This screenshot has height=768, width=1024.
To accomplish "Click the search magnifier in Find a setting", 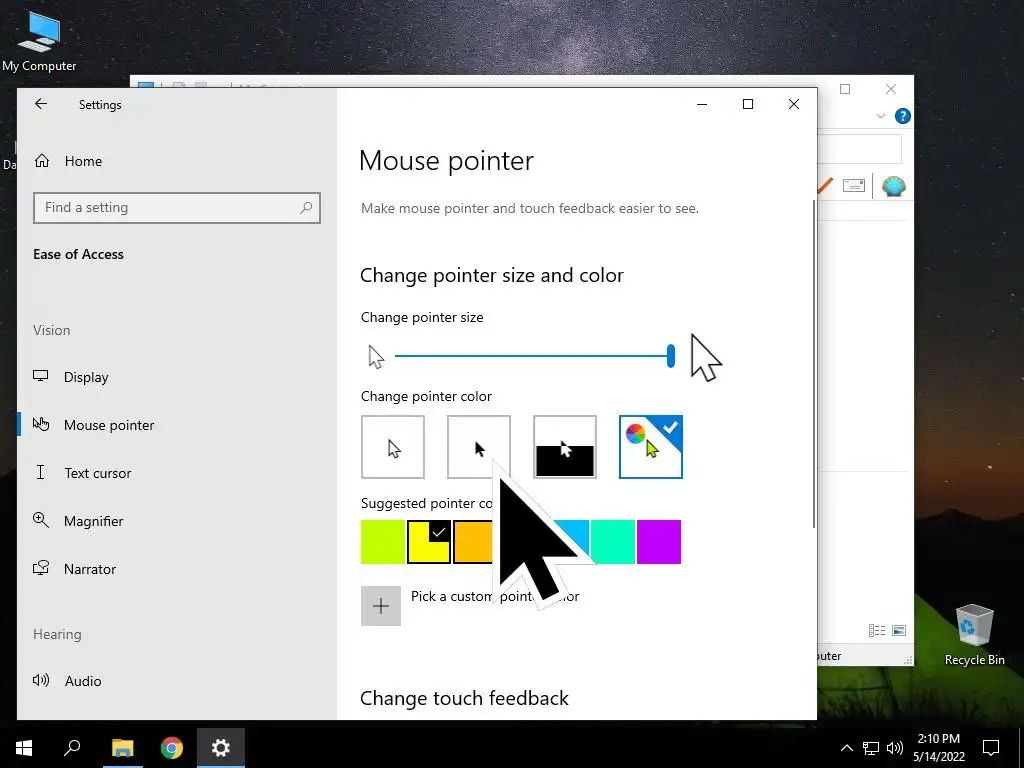I will click(x=306, y=208).
